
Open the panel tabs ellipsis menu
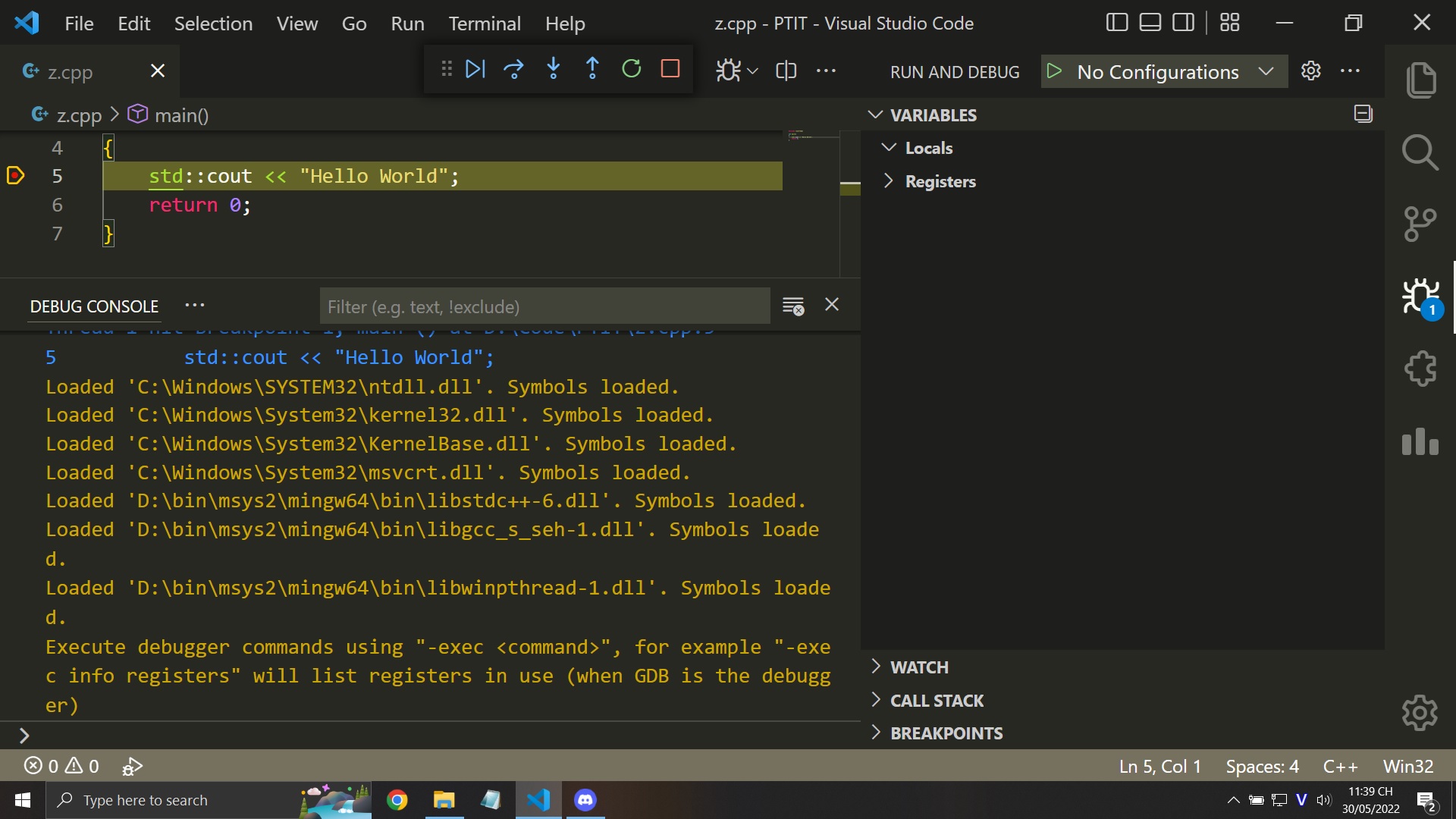(x=195, y=306)
